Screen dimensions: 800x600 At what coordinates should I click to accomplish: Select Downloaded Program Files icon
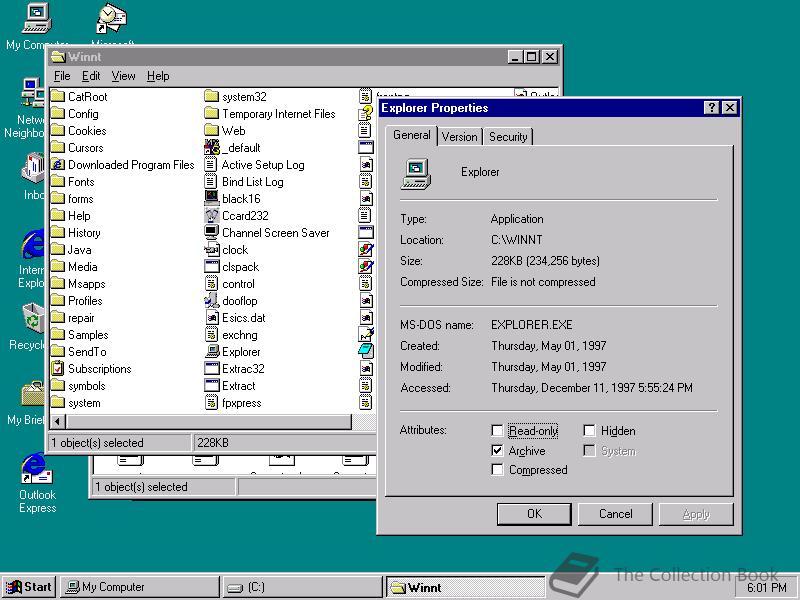[58, 164]
